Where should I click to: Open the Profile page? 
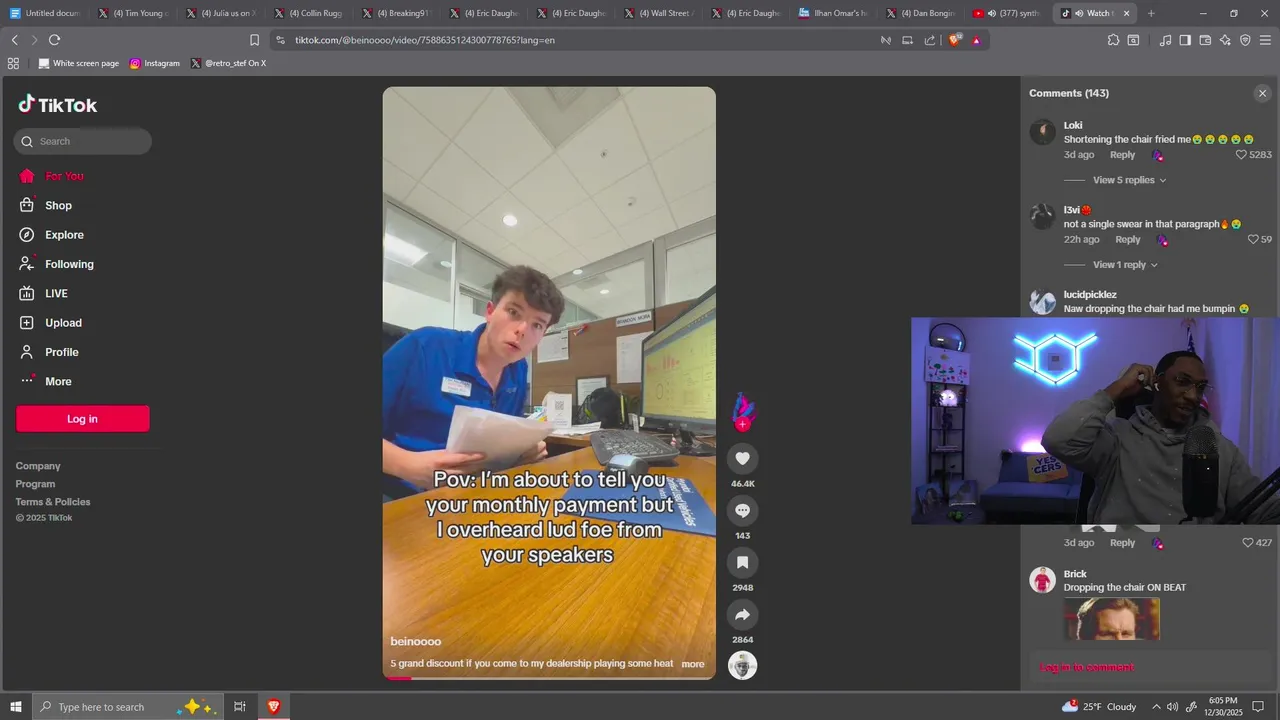61,352
